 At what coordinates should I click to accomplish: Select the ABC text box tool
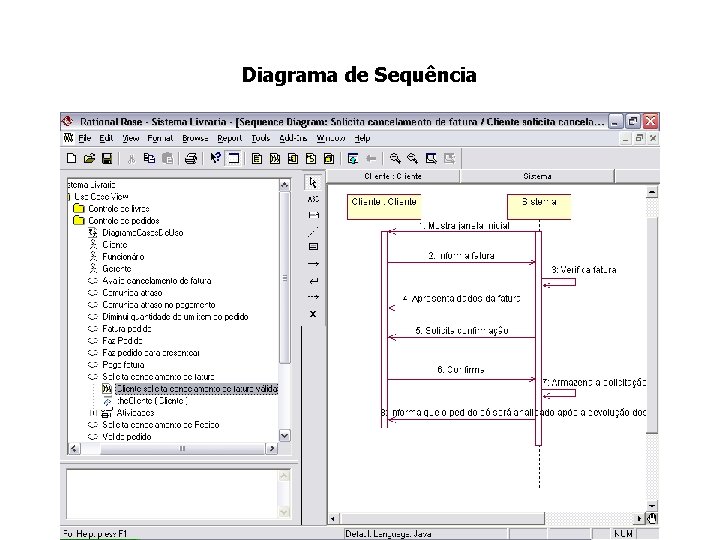click(313, 199)
